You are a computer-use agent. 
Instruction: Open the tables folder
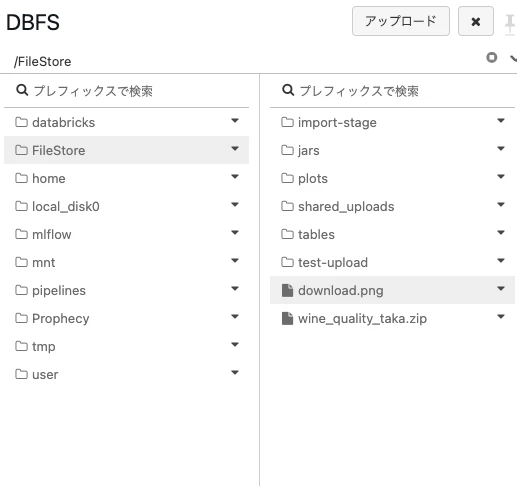(x=392, y=234)
